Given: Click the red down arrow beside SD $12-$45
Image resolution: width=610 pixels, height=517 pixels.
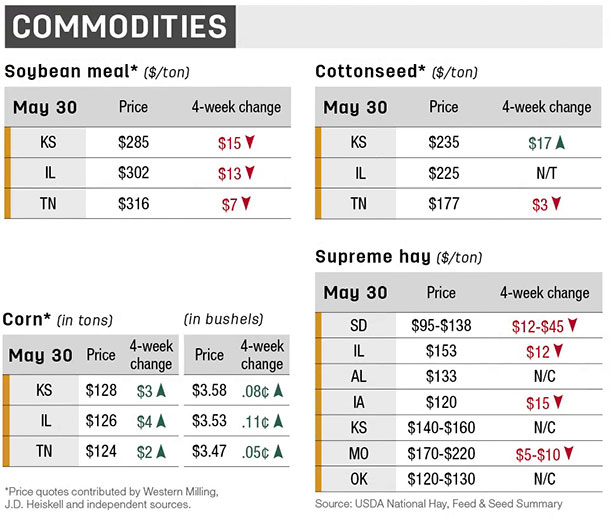Looking at the screenshot, I should (x=572, y=325).
